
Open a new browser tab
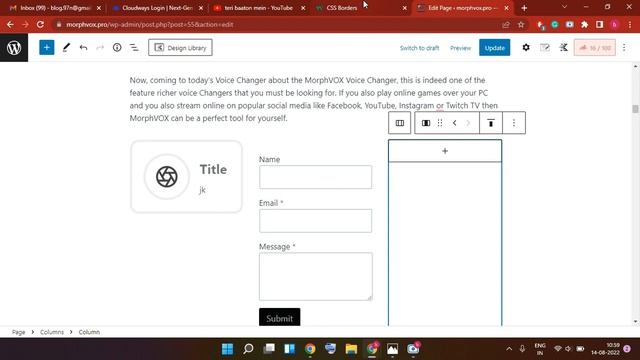[524, 8]
